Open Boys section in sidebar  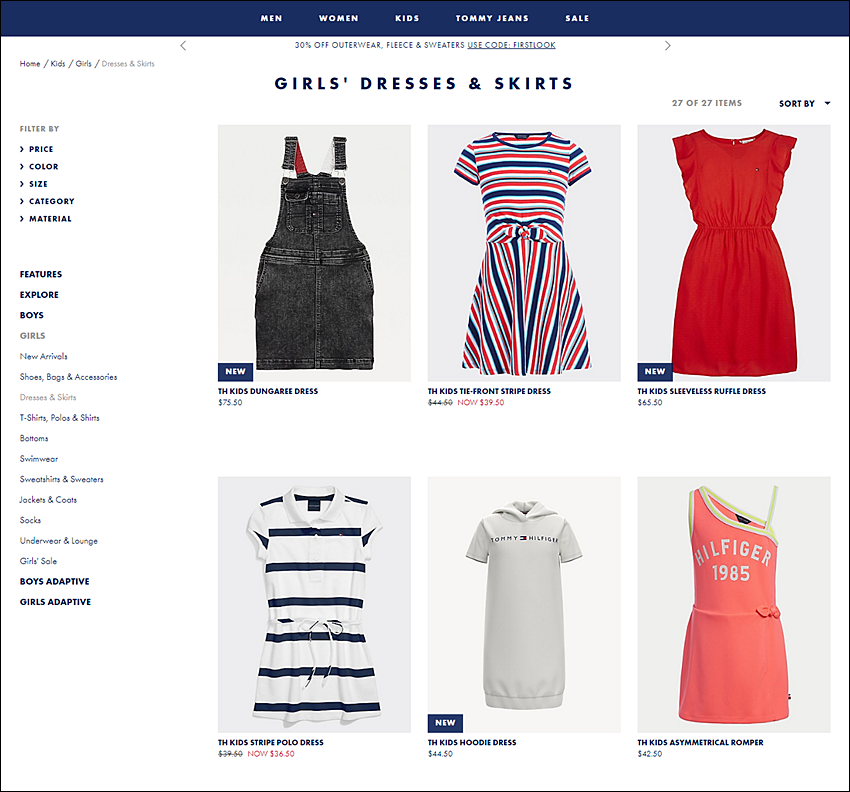31,315
